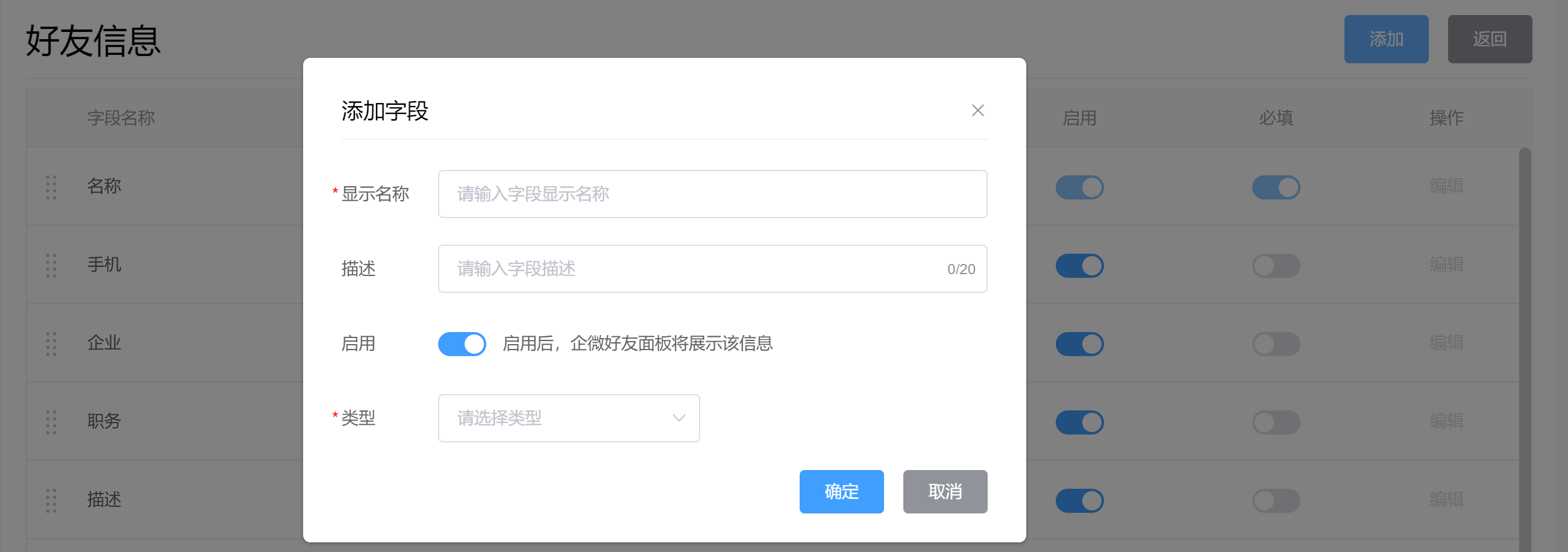Click the 添加 button at top right
Image resolution: width=1568 pixels, height=552 pixels.
coord(1386,39)
